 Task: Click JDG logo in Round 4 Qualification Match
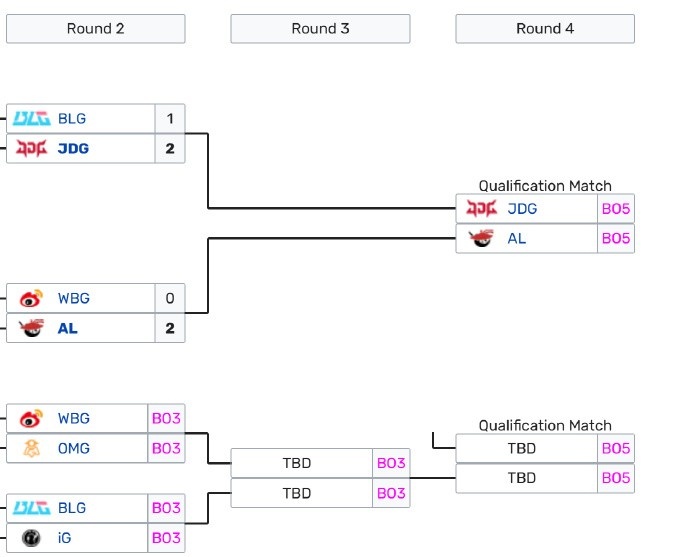481,209
